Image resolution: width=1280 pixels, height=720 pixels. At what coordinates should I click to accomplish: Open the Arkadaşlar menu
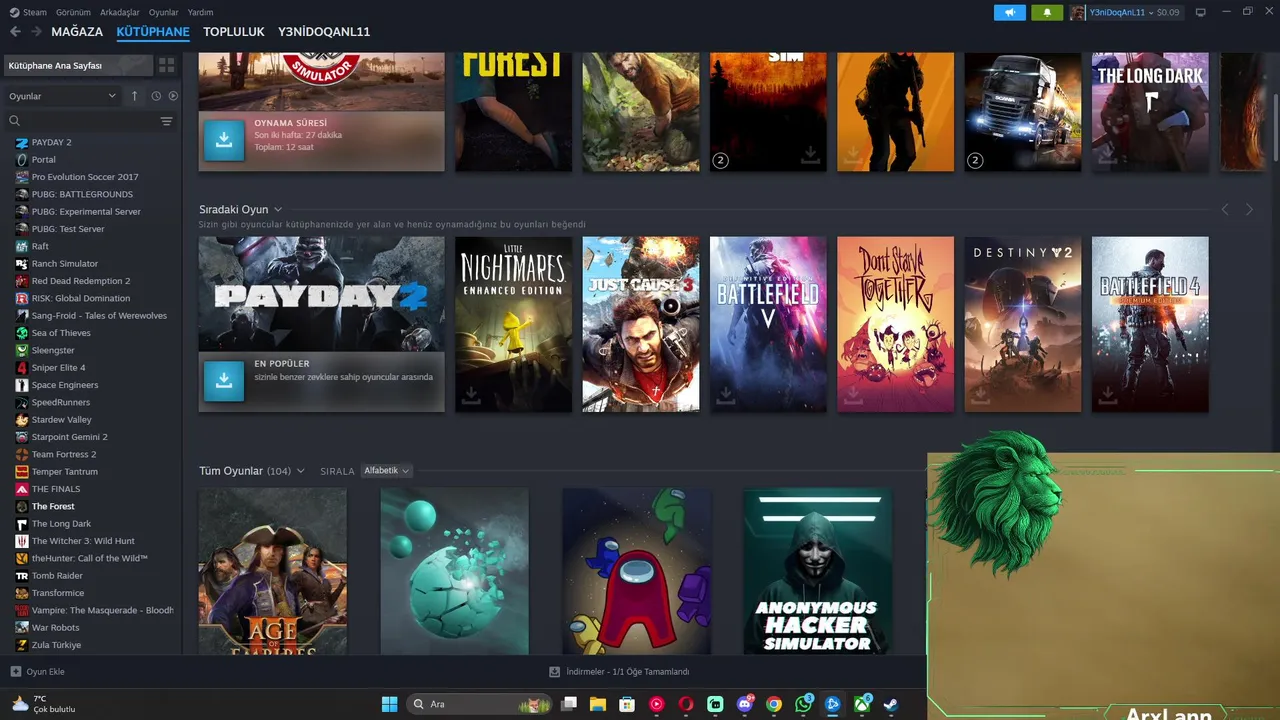[120, 12]
